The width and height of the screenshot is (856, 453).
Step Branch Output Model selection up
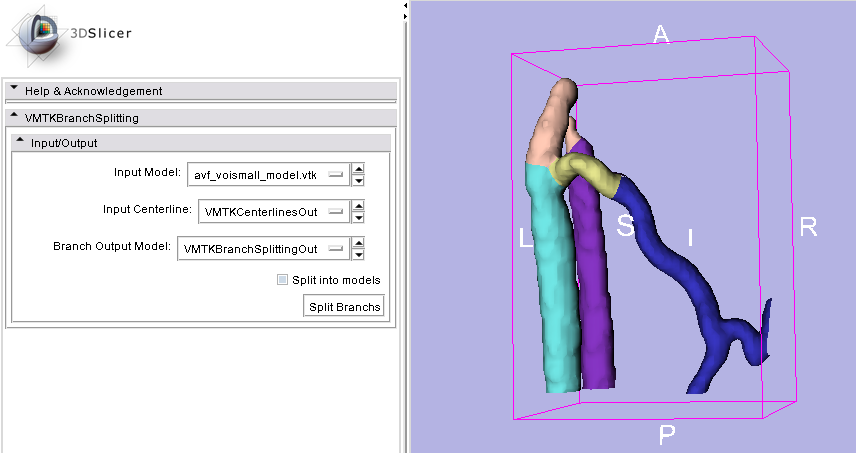pyautogui.click(x=358, y=243)
